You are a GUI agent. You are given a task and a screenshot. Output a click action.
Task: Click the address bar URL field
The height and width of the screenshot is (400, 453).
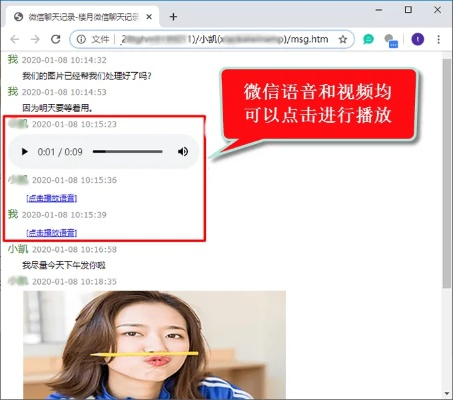tap(212, 39)
